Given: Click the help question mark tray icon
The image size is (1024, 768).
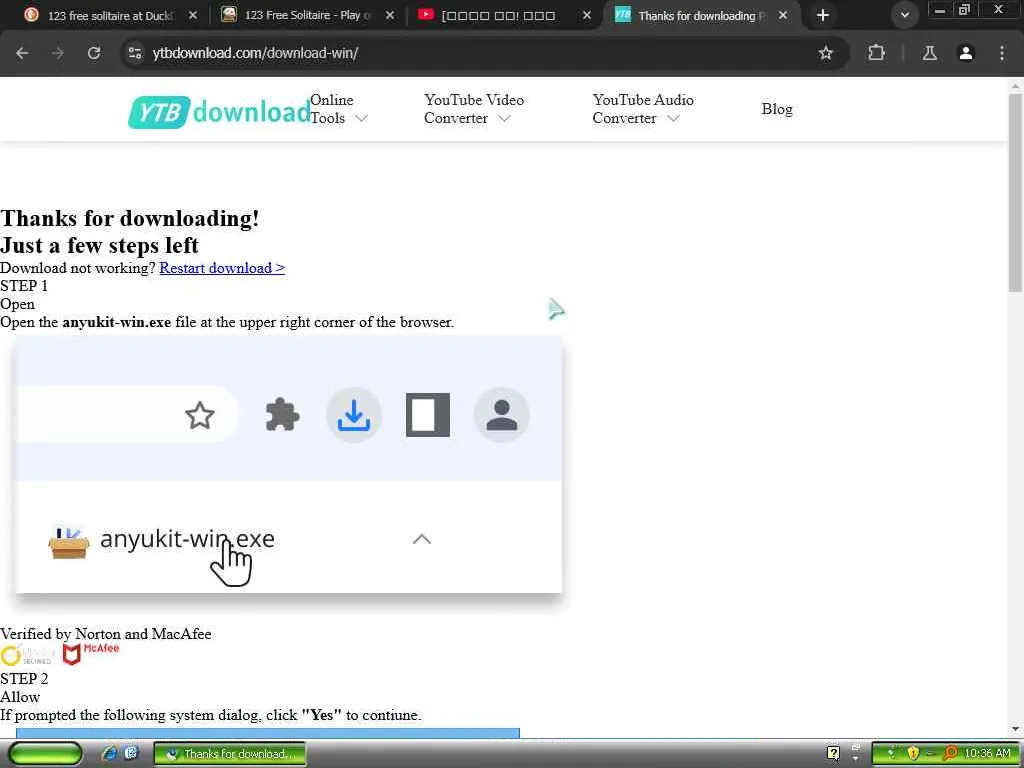Looking at the screenshot, I should [x=833, y=754].
